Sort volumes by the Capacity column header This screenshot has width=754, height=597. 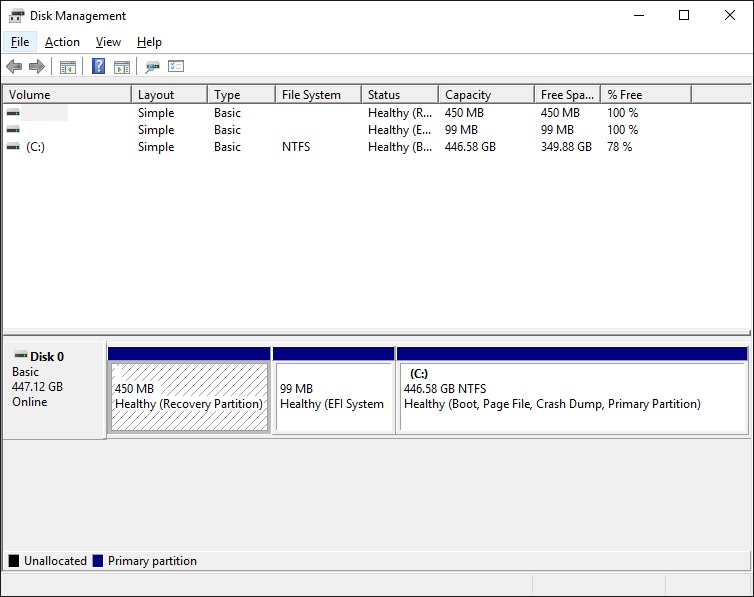[x=485, y=95]
